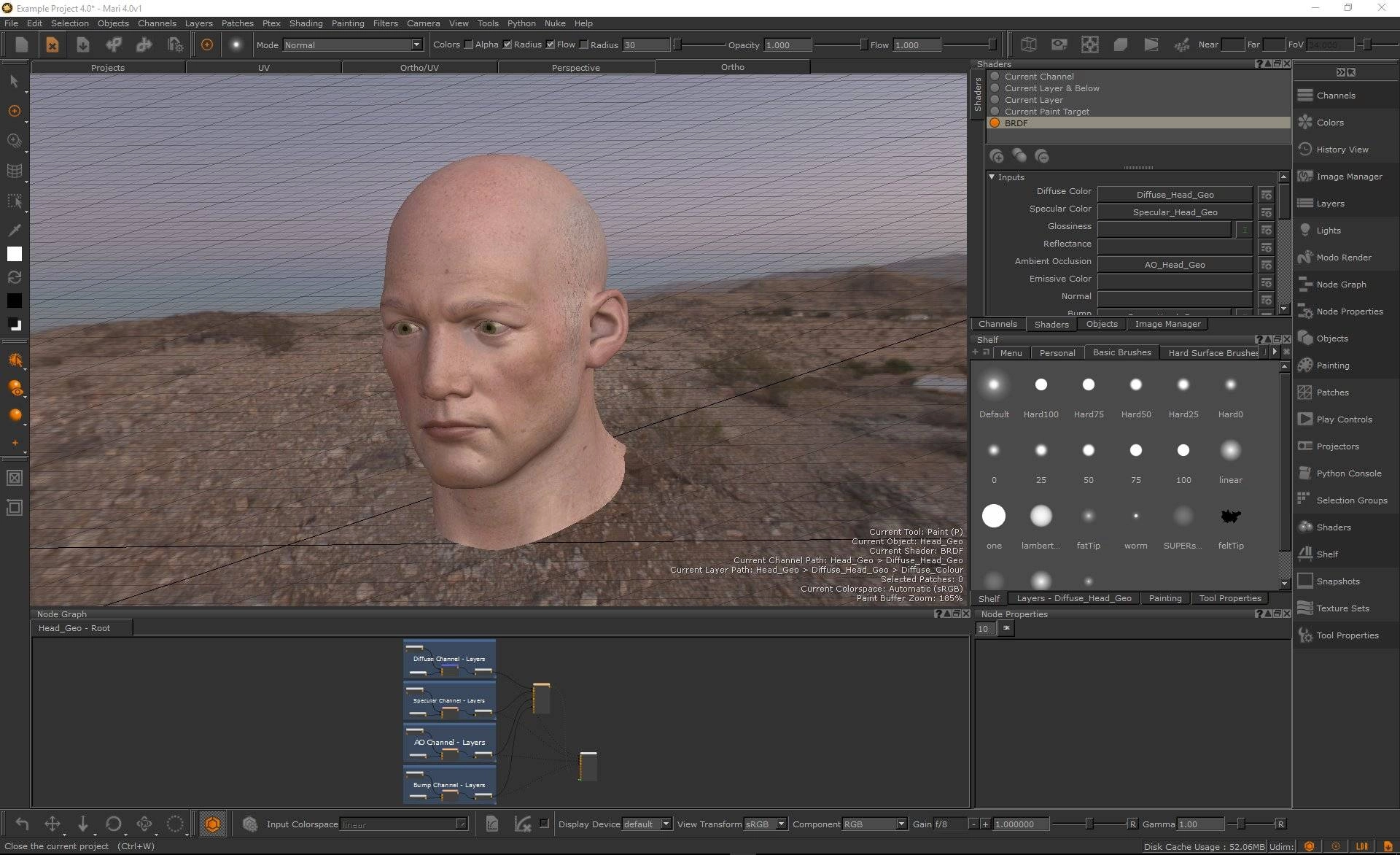Select Current Layer shader radio
Viewport: 1400px width, 855px height.
click(x=995, y=100)
